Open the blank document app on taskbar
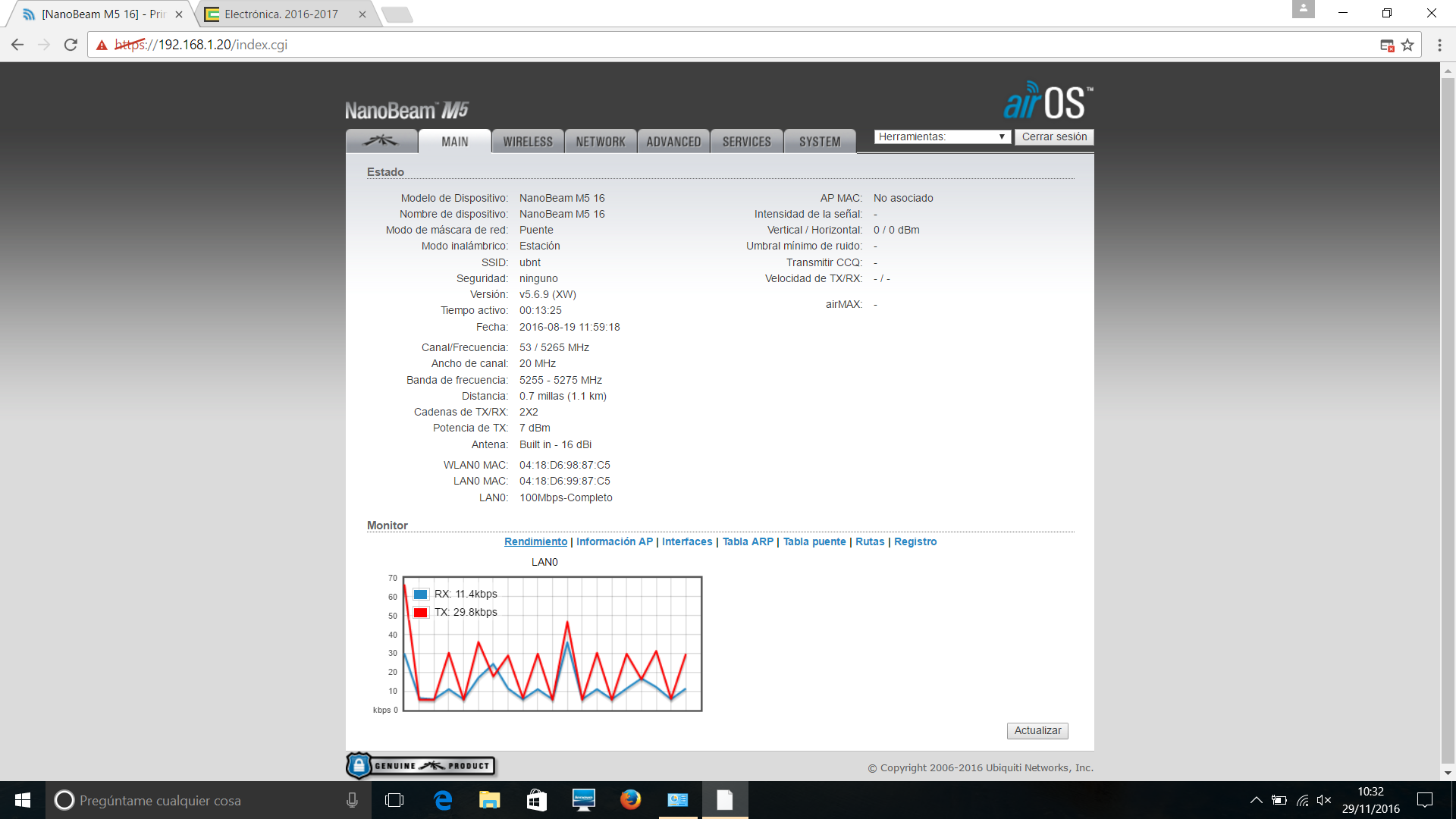Screen dimensions: 1456x819 pyautogui.click(x=725, y=800)
